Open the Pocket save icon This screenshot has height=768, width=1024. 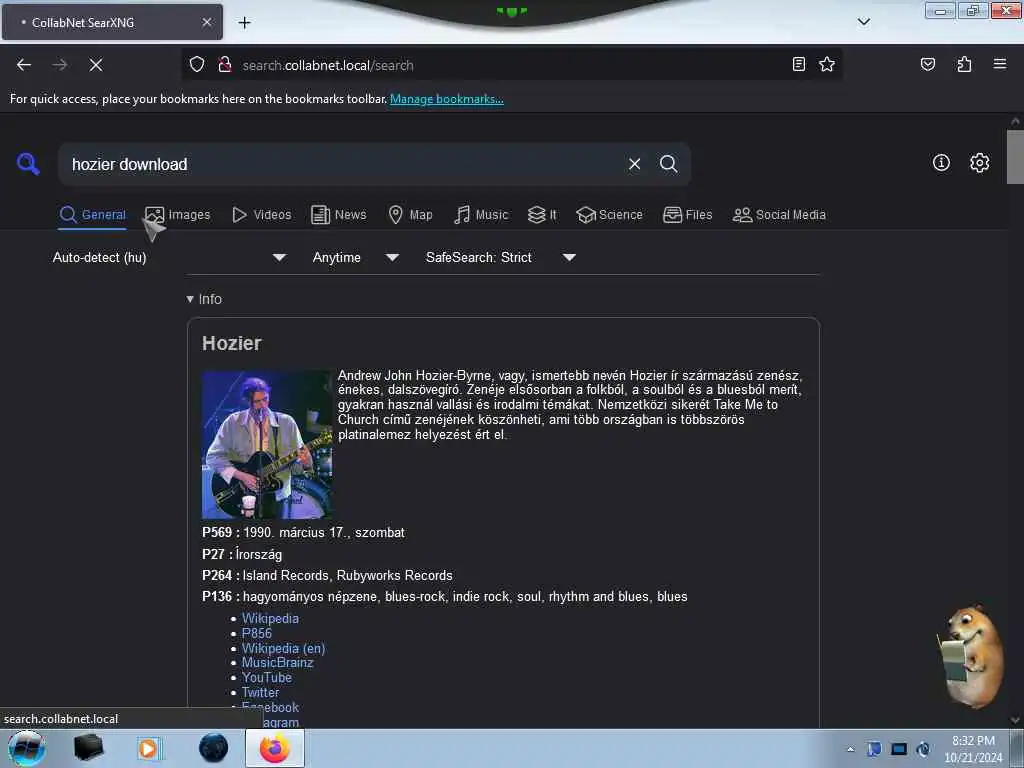tap(928, 64)
